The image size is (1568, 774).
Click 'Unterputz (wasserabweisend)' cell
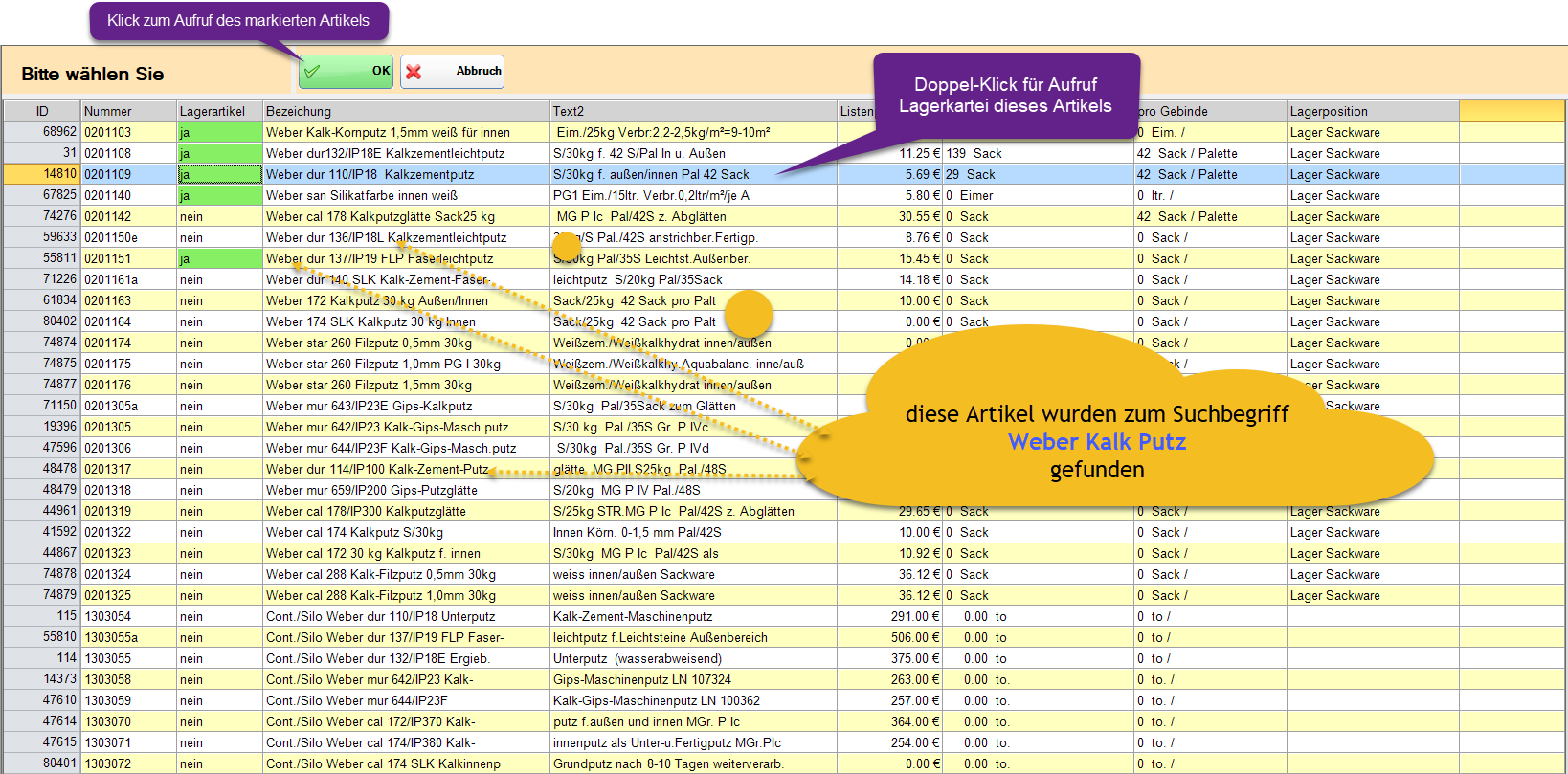tap(694, 658)
